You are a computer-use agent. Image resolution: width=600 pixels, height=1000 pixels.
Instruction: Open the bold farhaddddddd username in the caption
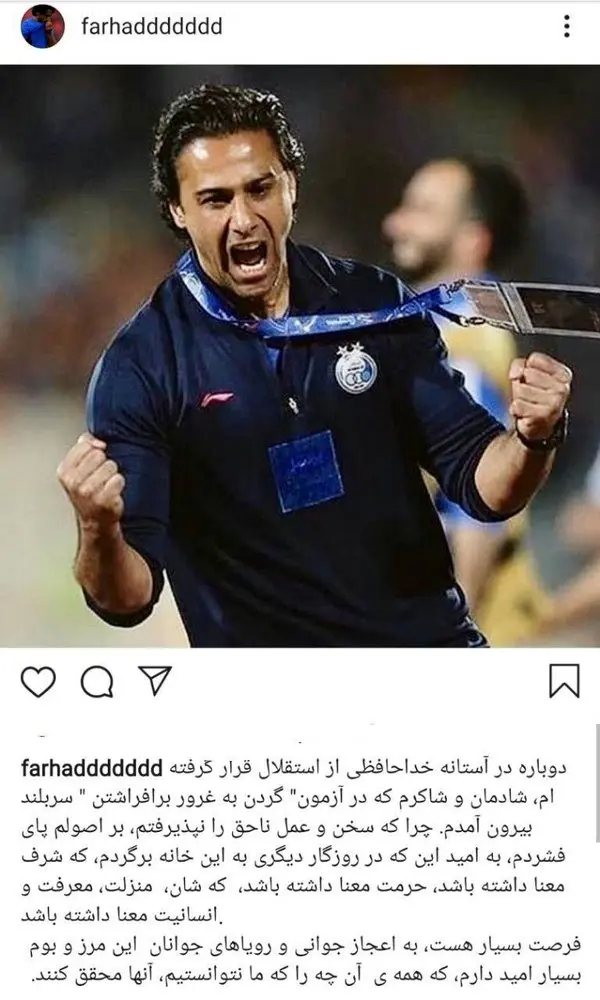[92, 768]
